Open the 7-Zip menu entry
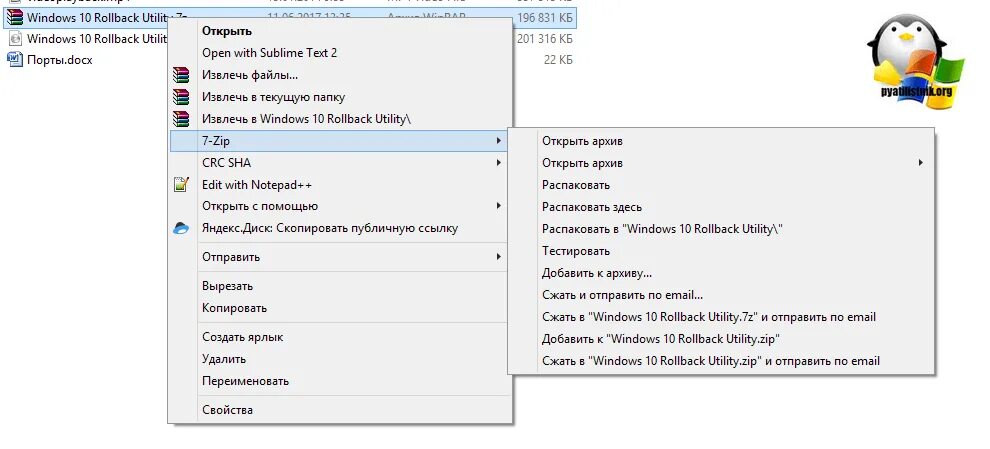 (x=340, y=141)
